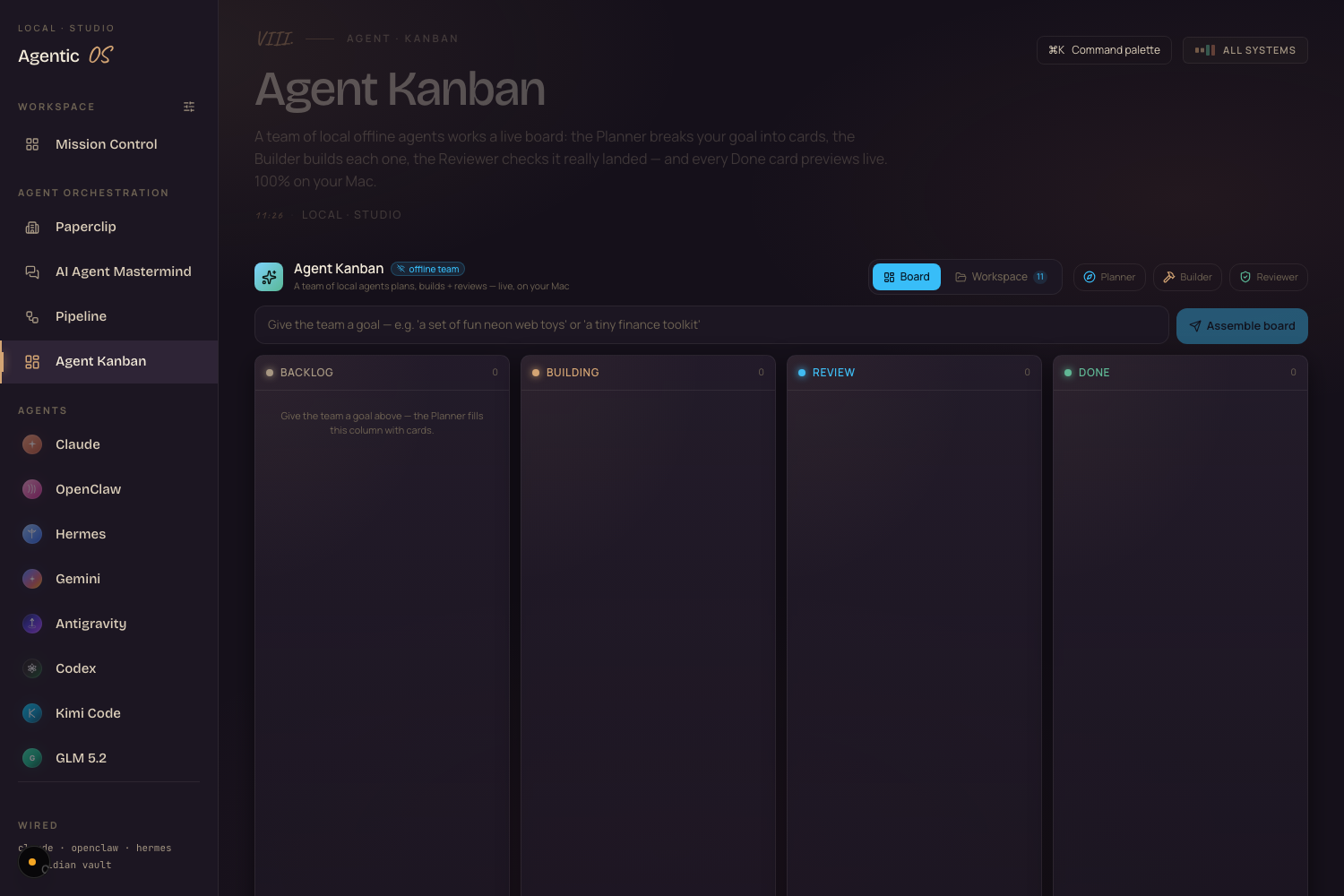Image resolution: width=1344 pixels, height=896 pixels.
Task: Click the GLM 5.2 agent avatar
Action: click(32, 758)
